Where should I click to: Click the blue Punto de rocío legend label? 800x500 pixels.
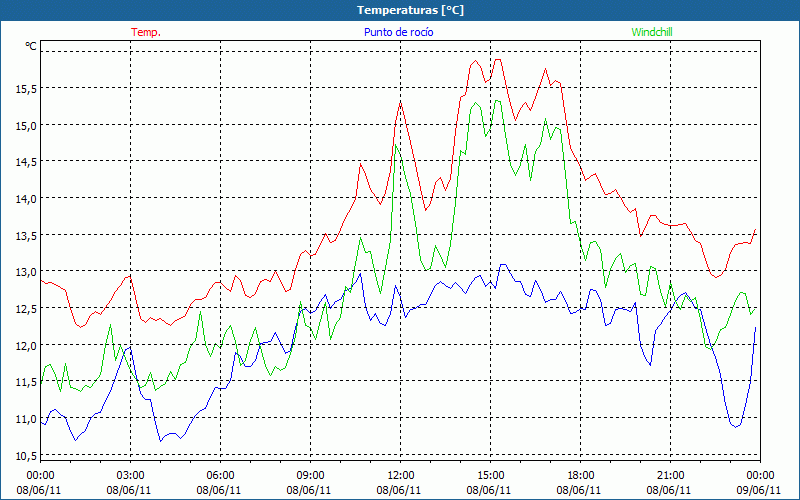click(x=398, y=32)
